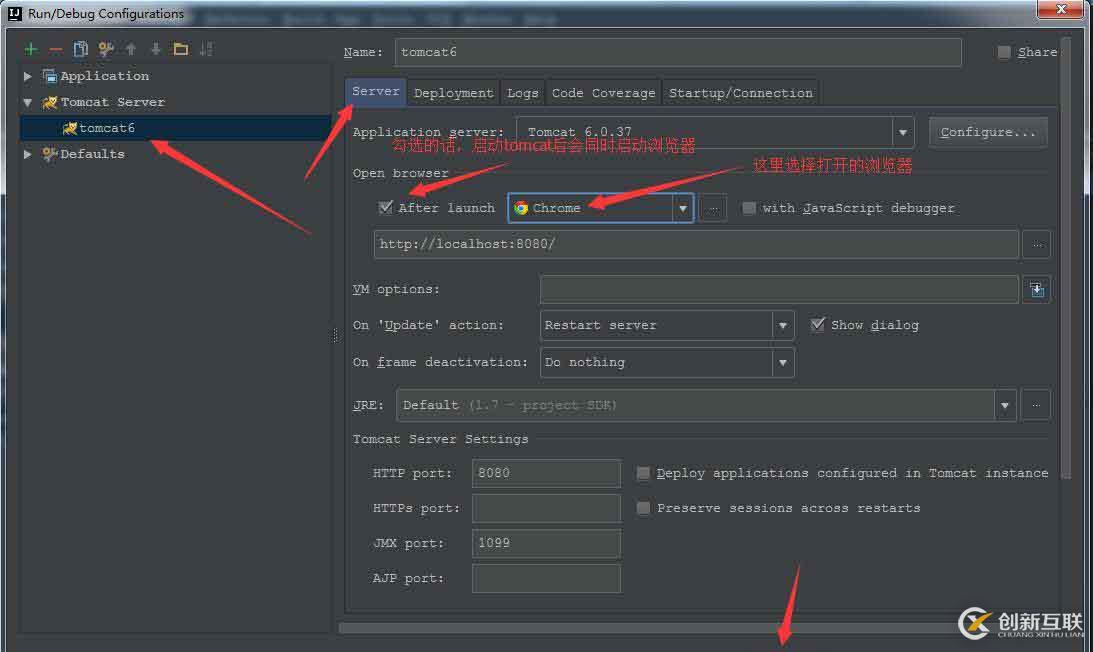The image size is (1093, 652).
Task: Click the Name field containing tomcat6
Action: click(678, 52)
